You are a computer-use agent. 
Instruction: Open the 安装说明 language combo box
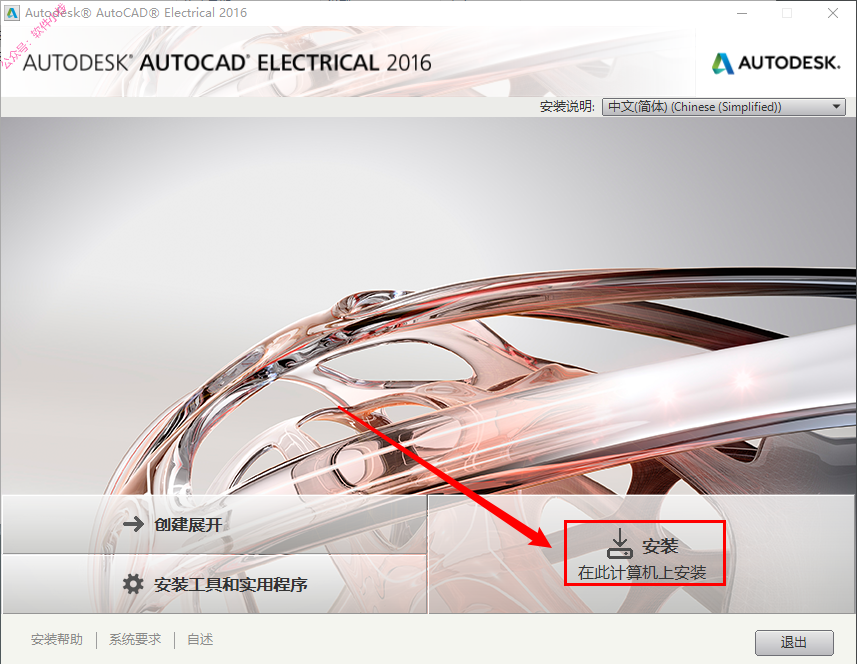723,107
